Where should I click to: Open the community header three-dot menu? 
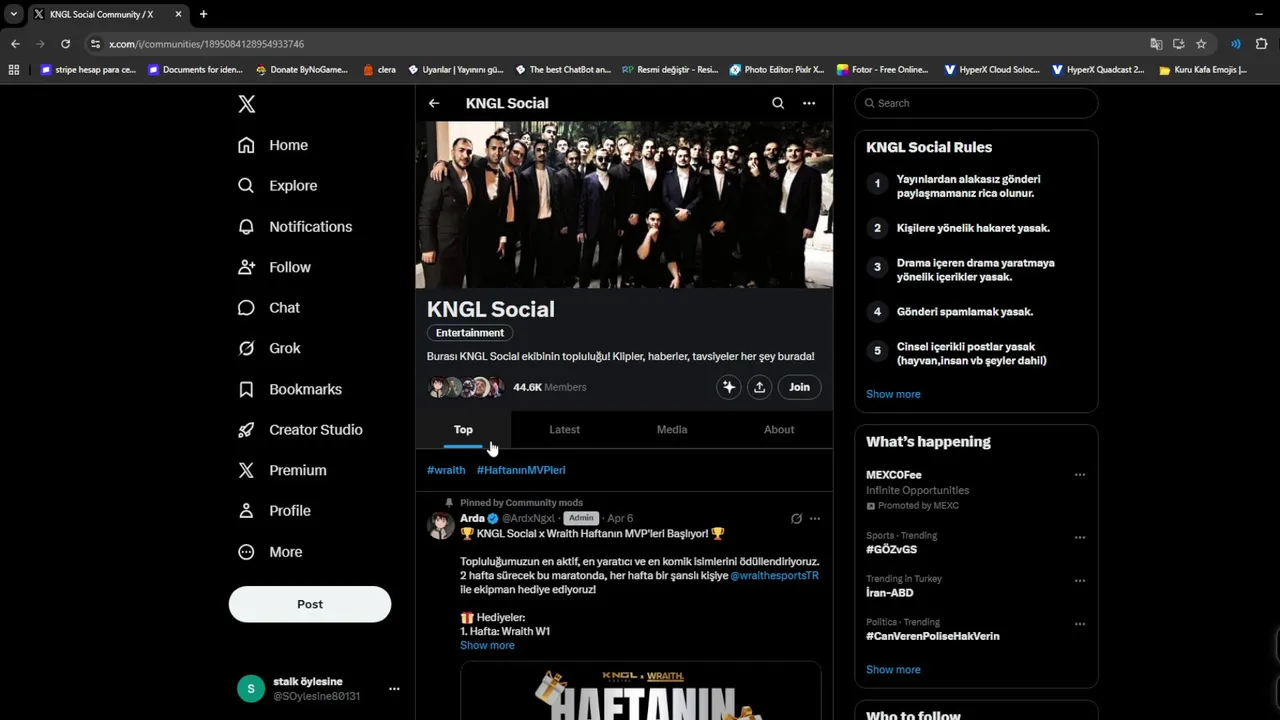pos(809,103)
